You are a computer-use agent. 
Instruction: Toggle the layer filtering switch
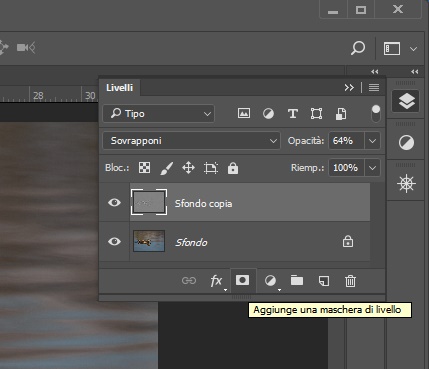coord(376,114)
